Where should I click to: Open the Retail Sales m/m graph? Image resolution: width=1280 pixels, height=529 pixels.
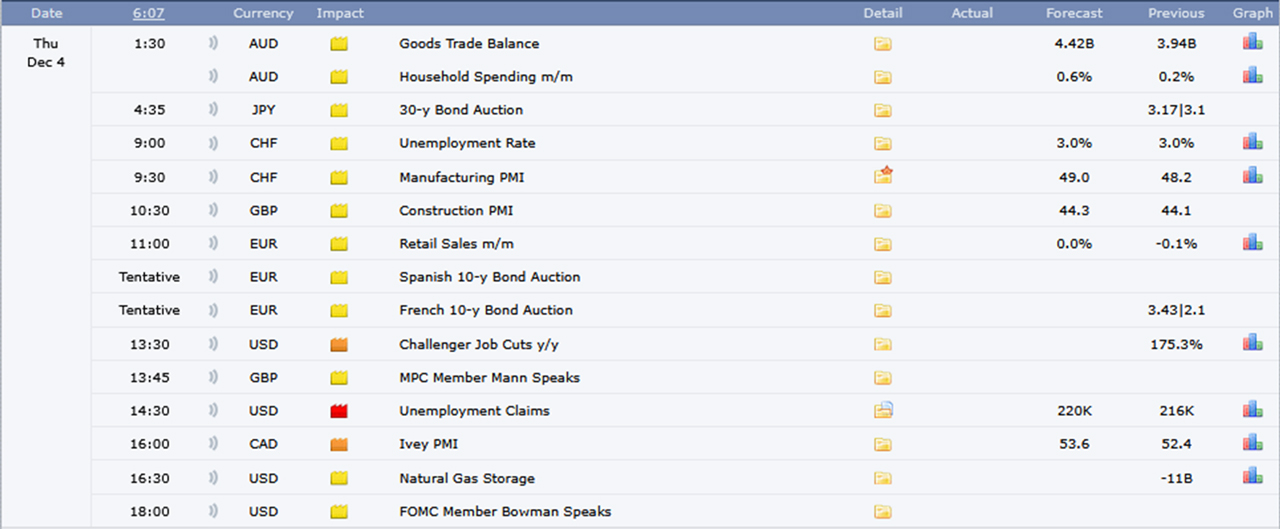click(x=1252, y=243)
